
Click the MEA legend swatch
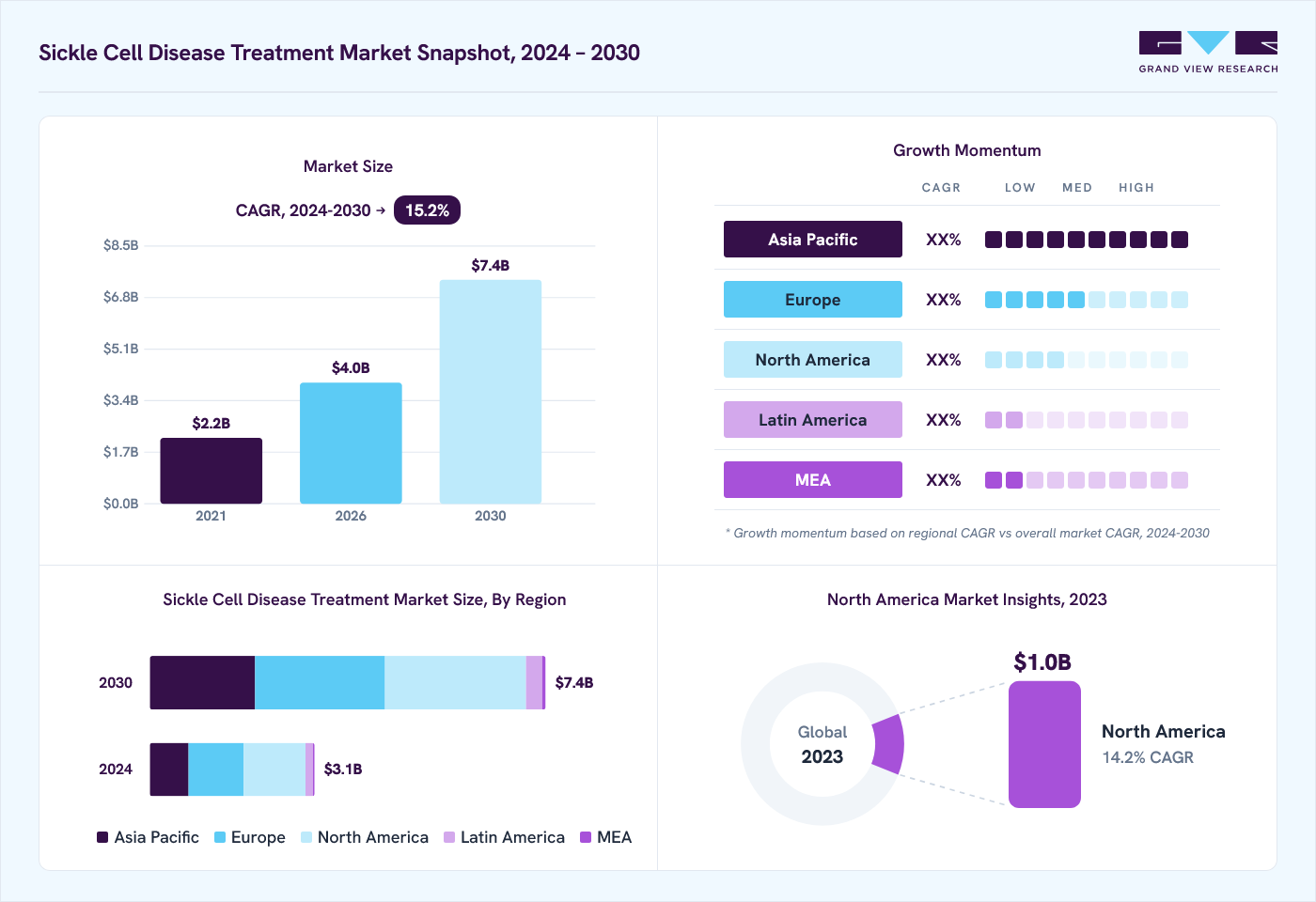(586, 837)
